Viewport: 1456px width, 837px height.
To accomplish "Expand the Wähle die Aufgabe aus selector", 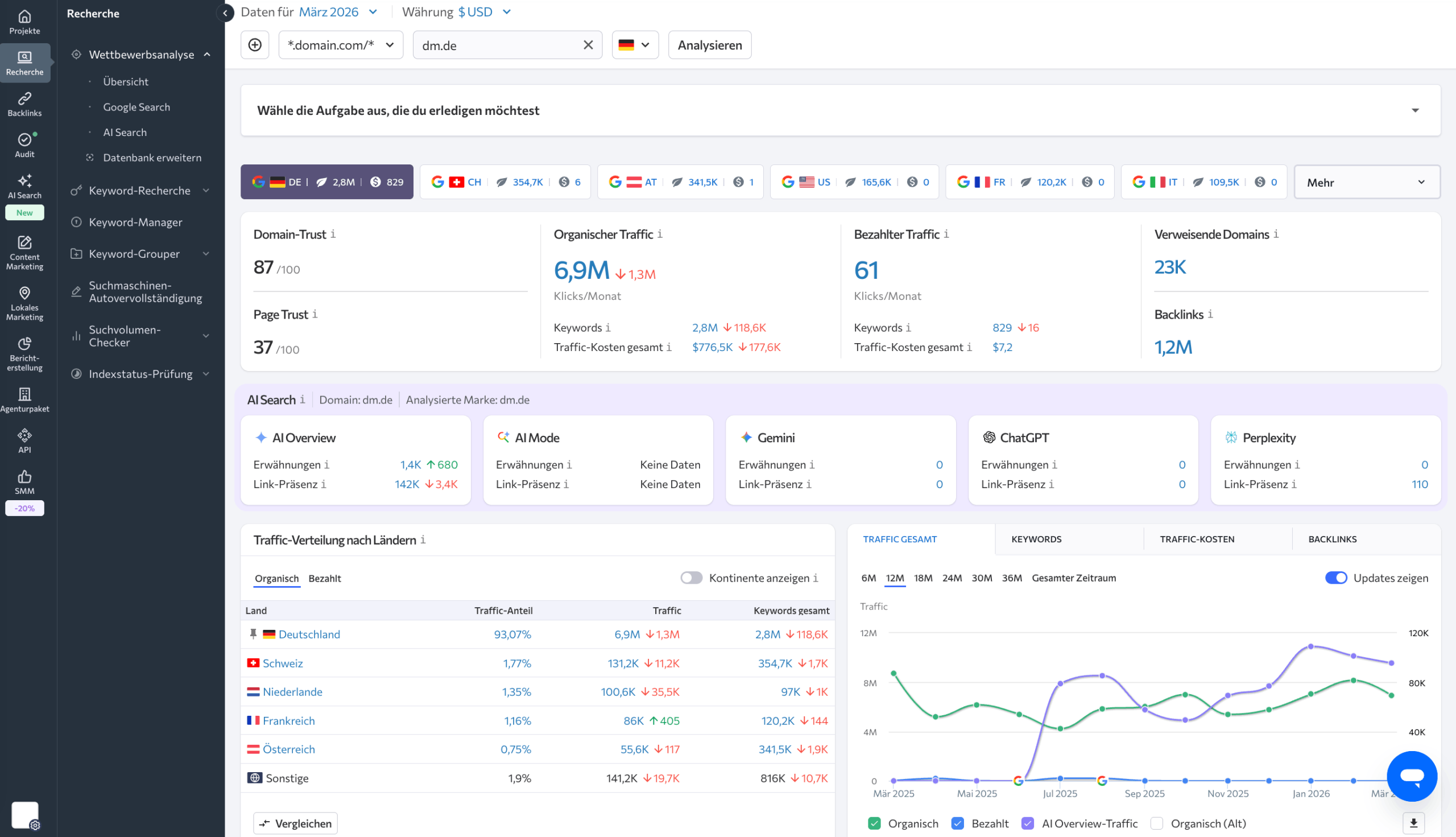I will [1417, 110].
